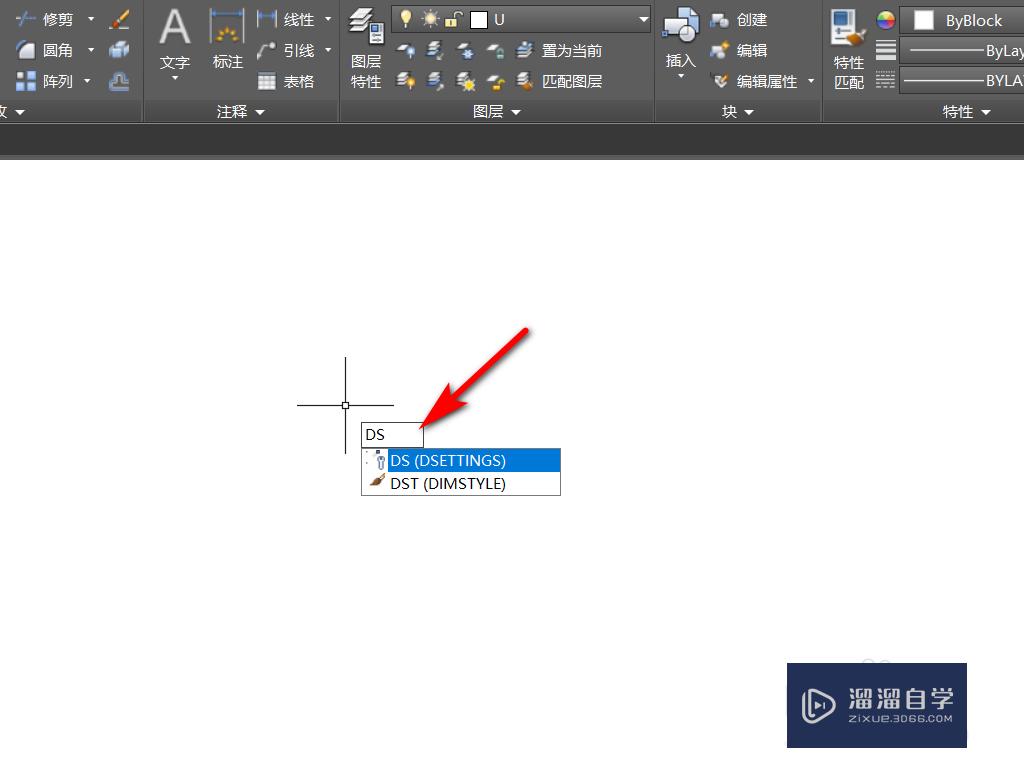This screenshot has width=1024, height=768.
Task: Click 编辑属性 edit attributes button
Action: pos(754,81)
